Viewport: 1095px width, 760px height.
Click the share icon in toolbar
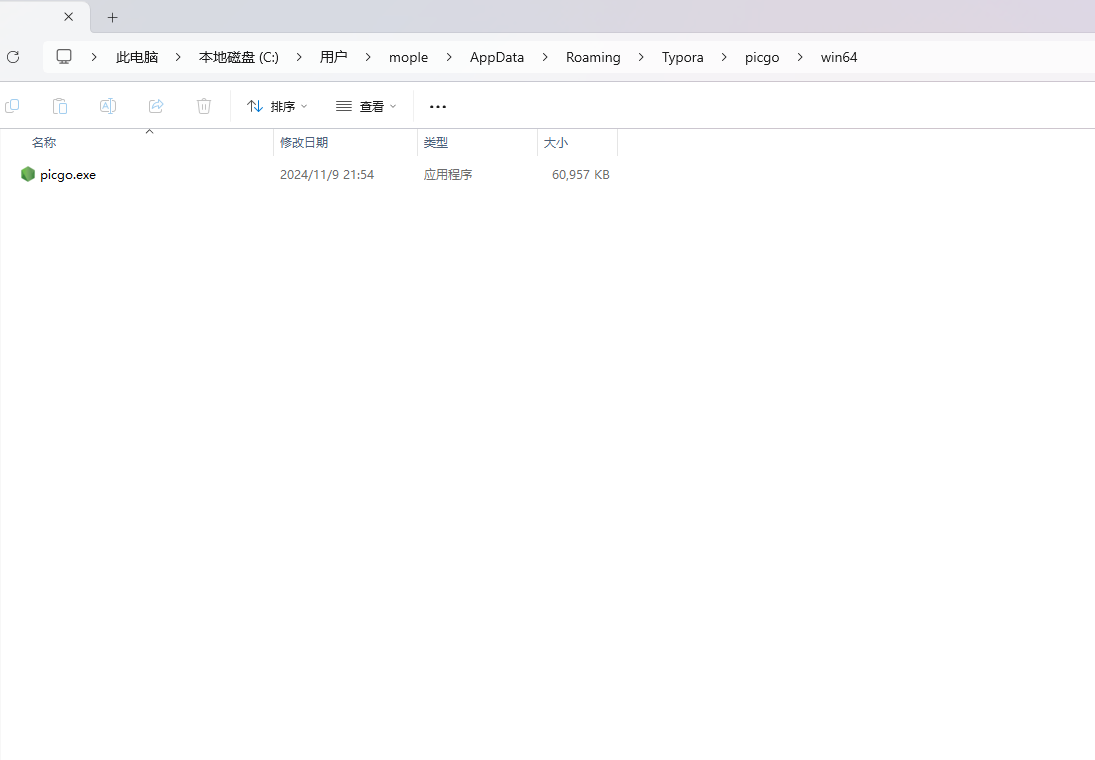156,106
